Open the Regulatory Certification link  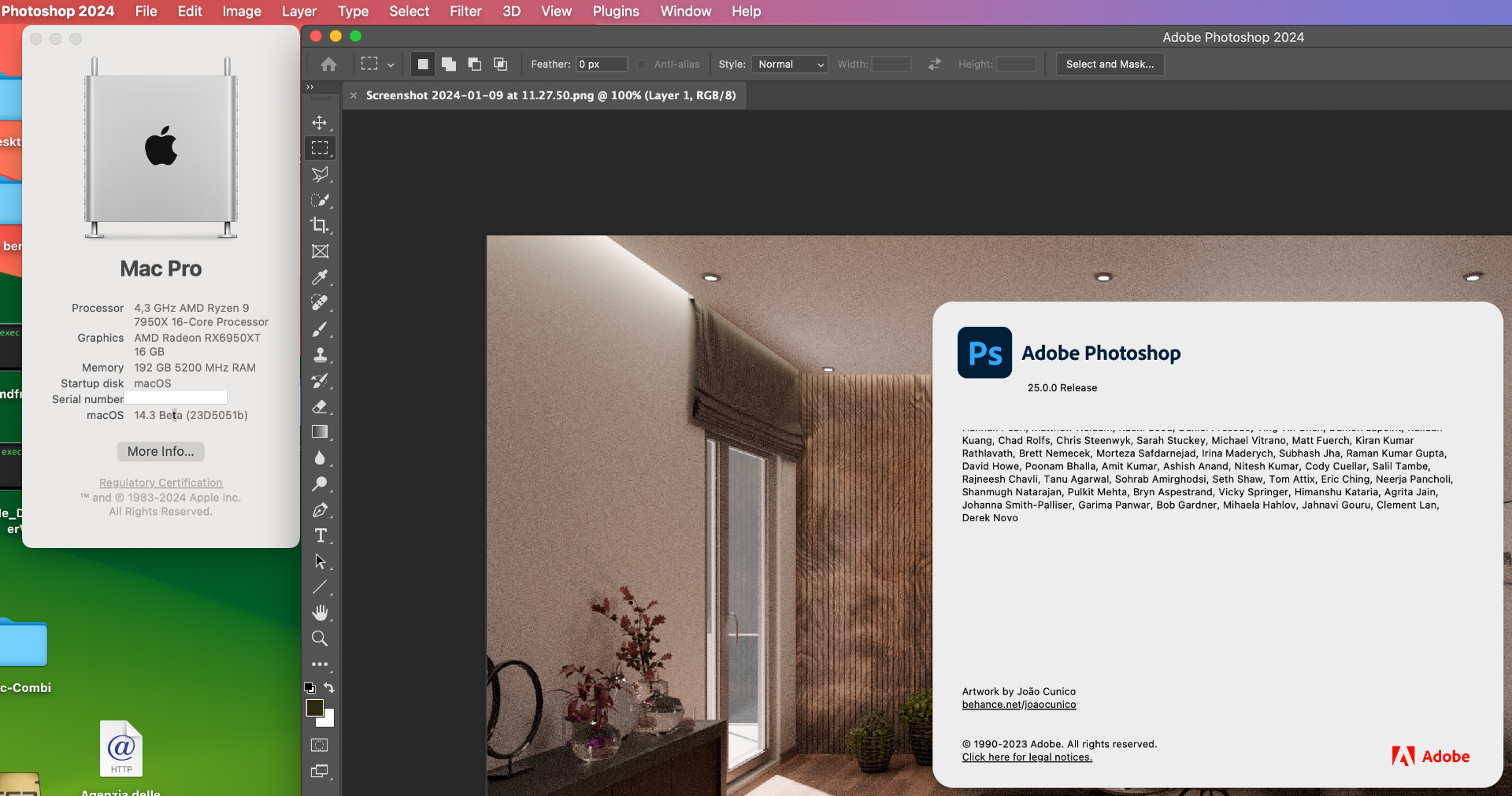click(x=161, y=483)
